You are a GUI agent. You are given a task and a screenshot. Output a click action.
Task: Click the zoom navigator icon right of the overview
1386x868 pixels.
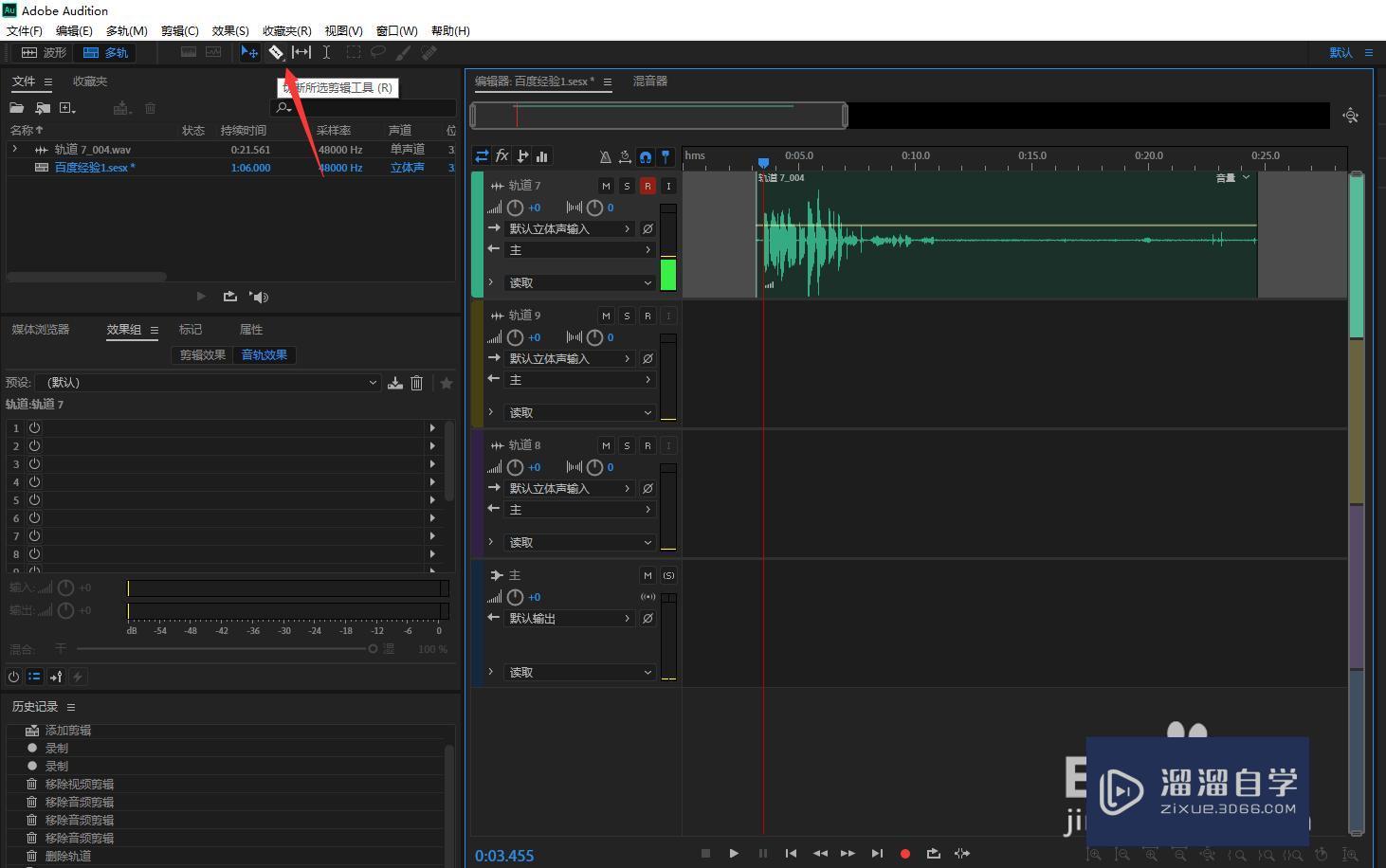(x=1351, y=116)
